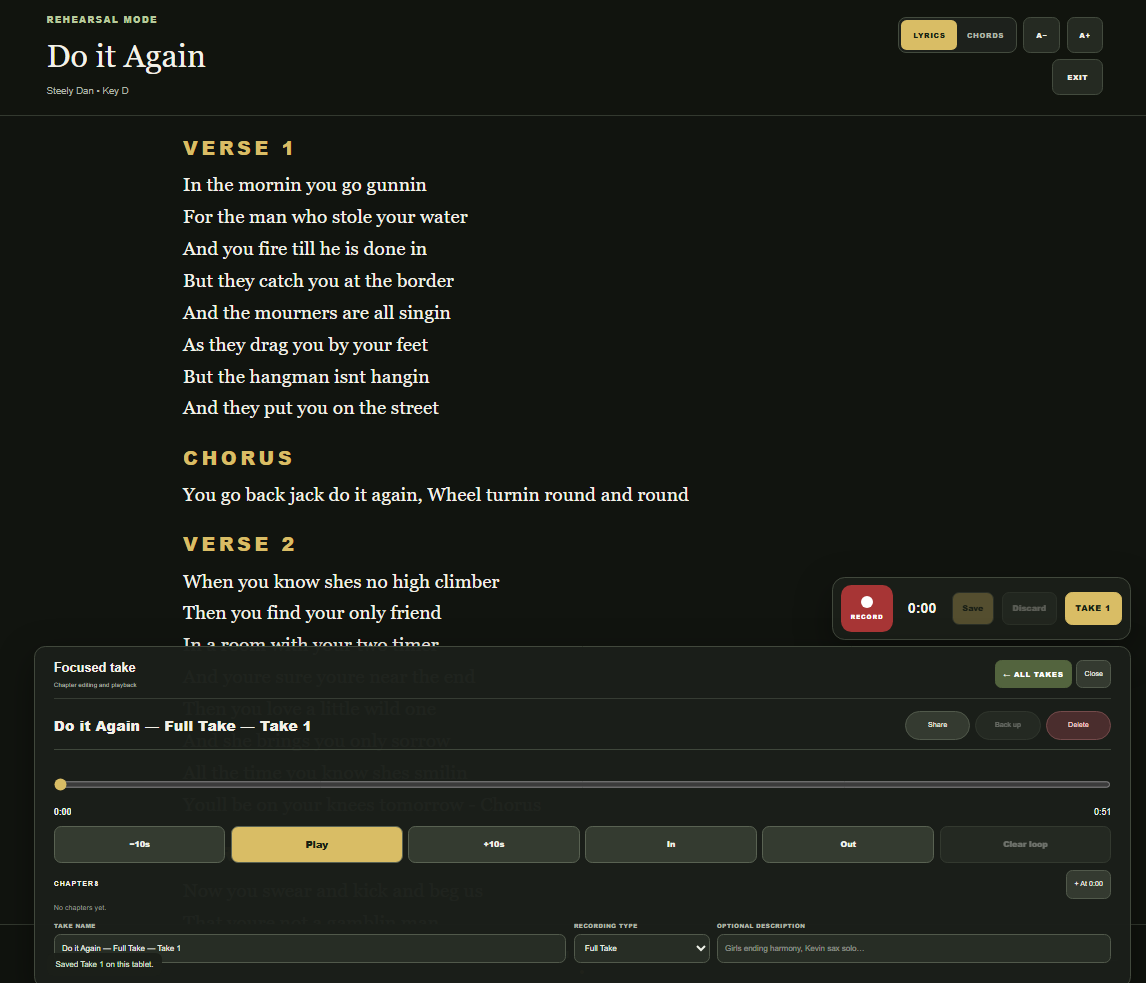Click the 0:51 duration label
Screen dimensions: 1146x983
1101,812
